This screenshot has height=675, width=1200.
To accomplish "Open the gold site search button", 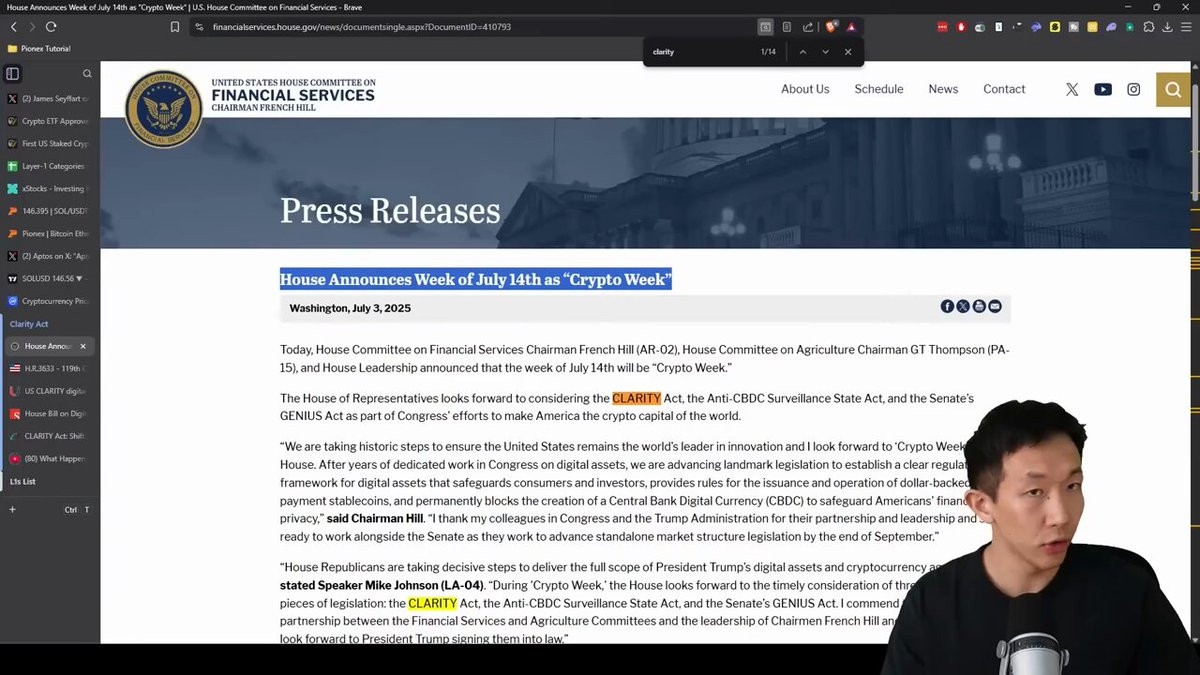I will coord(1173,89).
